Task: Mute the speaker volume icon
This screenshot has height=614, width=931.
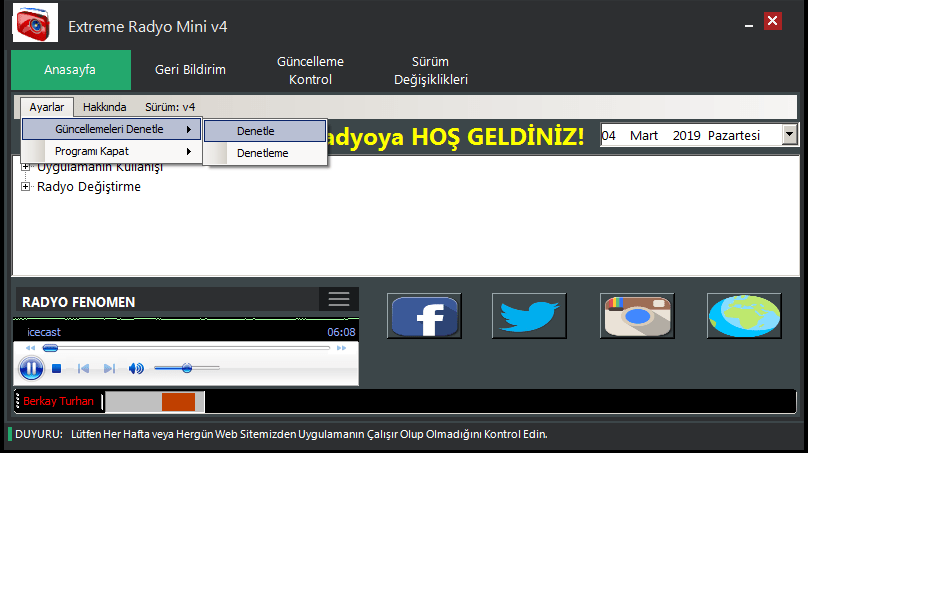Action: 136,369
